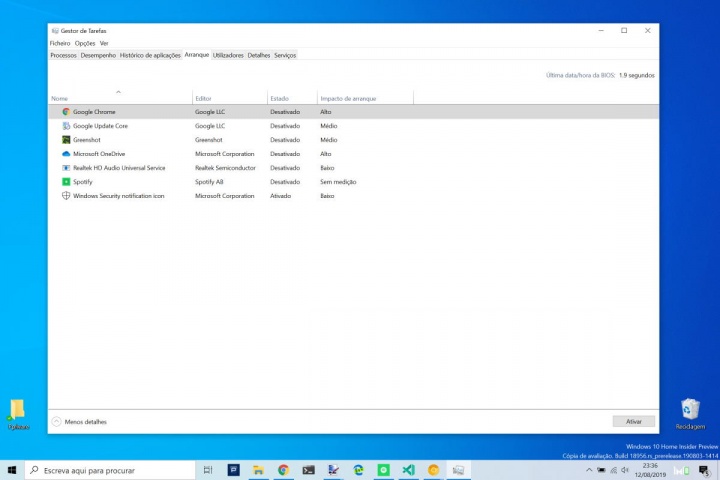
Task: Open Visual Studio Code from the taskbar
Action: click(x=408, y=470)
